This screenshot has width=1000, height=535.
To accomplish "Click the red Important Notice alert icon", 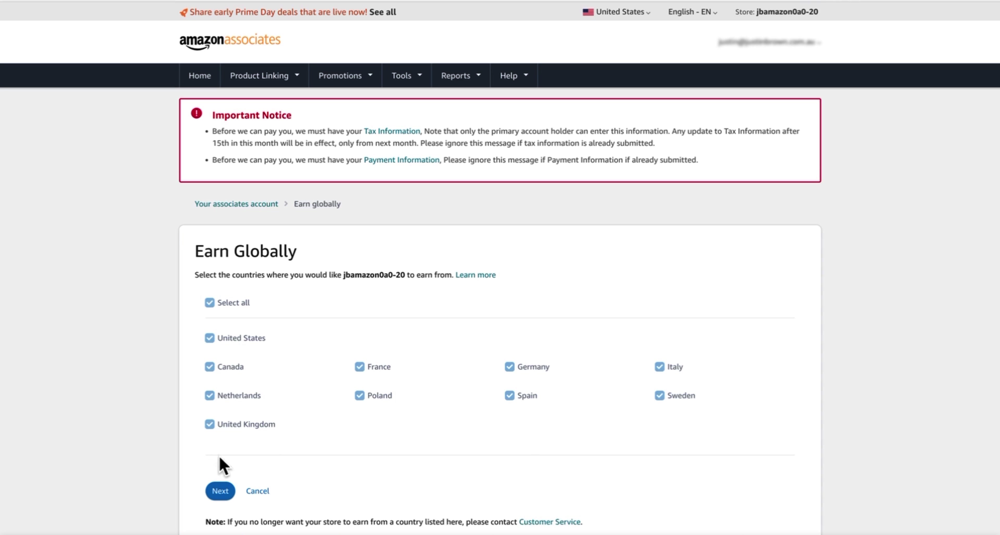I will (196, 114).
